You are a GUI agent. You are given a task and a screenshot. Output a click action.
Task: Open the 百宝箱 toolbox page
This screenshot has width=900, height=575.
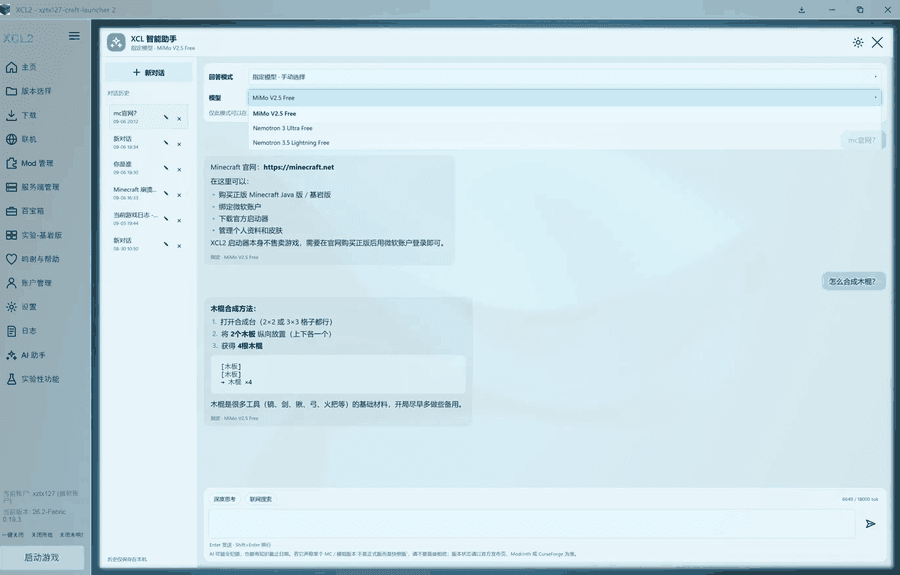(25, 211)
